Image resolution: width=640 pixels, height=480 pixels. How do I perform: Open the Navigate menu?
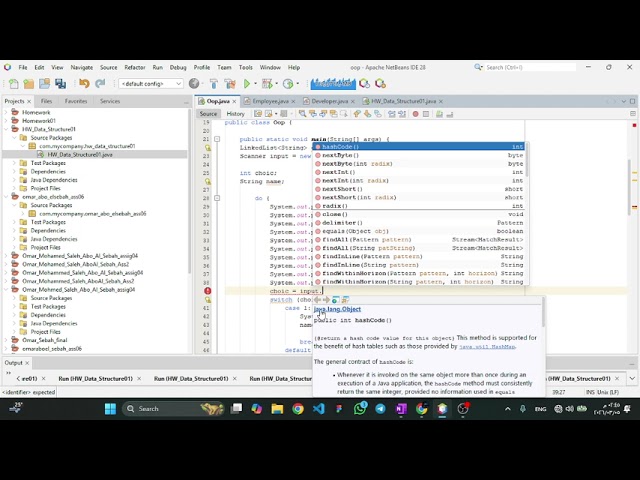pos(82,67)
